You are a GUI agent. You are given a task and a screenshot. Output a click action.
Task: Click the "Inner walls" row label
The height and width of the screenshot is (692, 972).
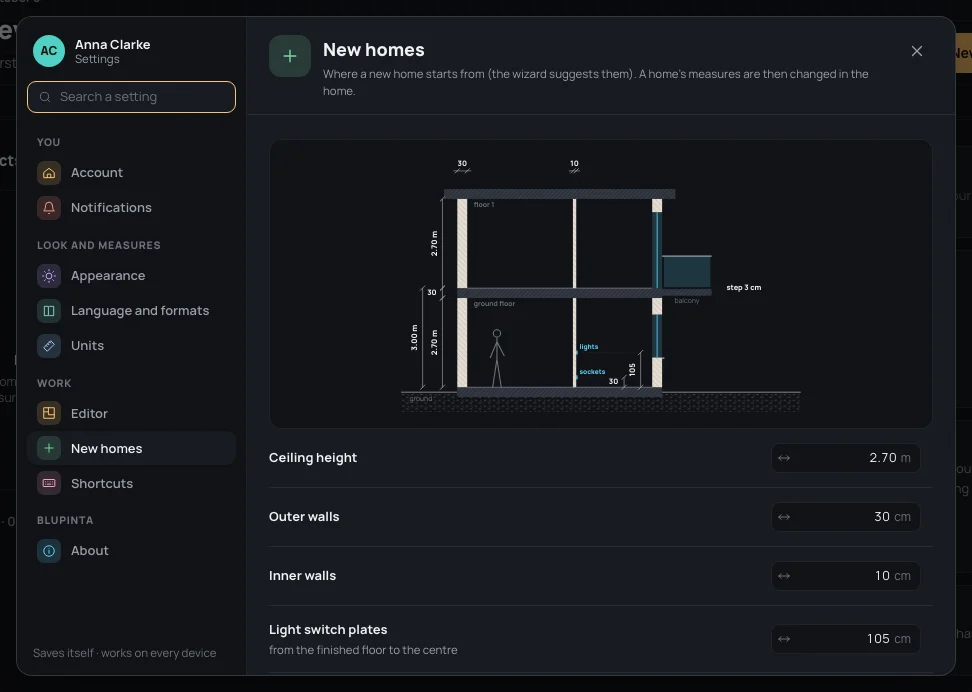pos(303,576)
